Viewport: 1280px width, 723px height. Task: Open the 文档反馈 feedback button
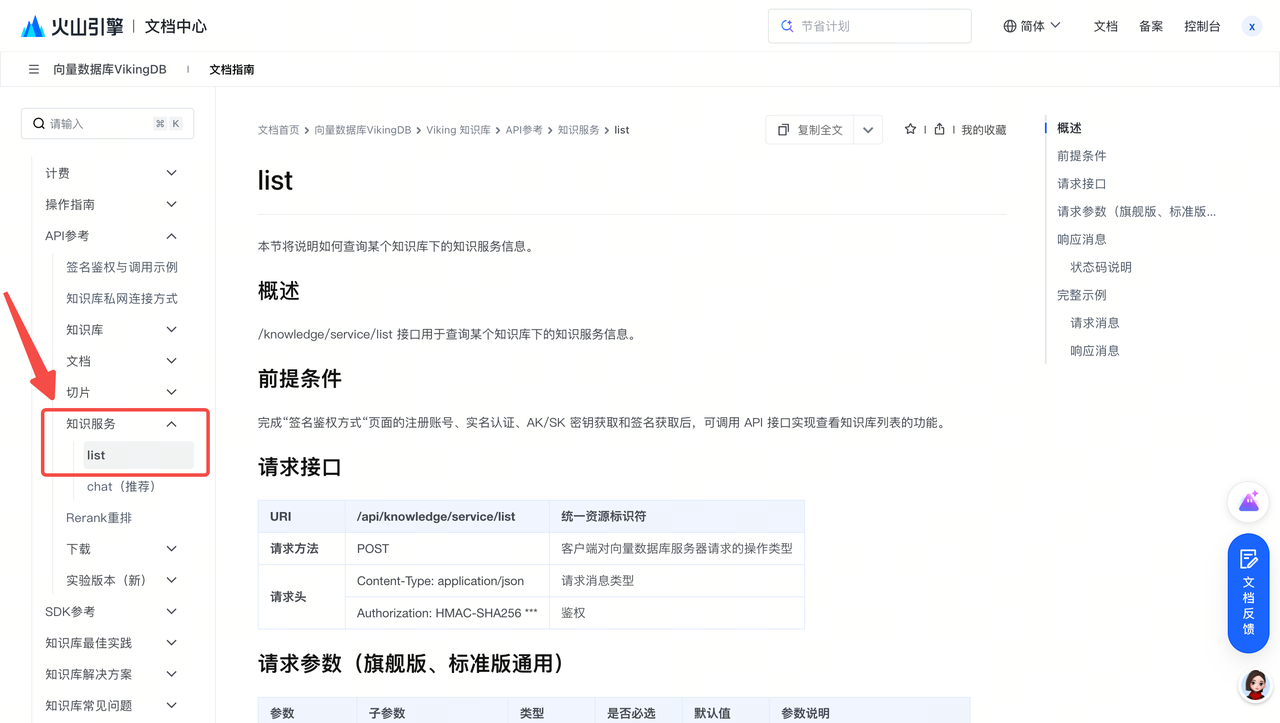(x=1248, y=593)
